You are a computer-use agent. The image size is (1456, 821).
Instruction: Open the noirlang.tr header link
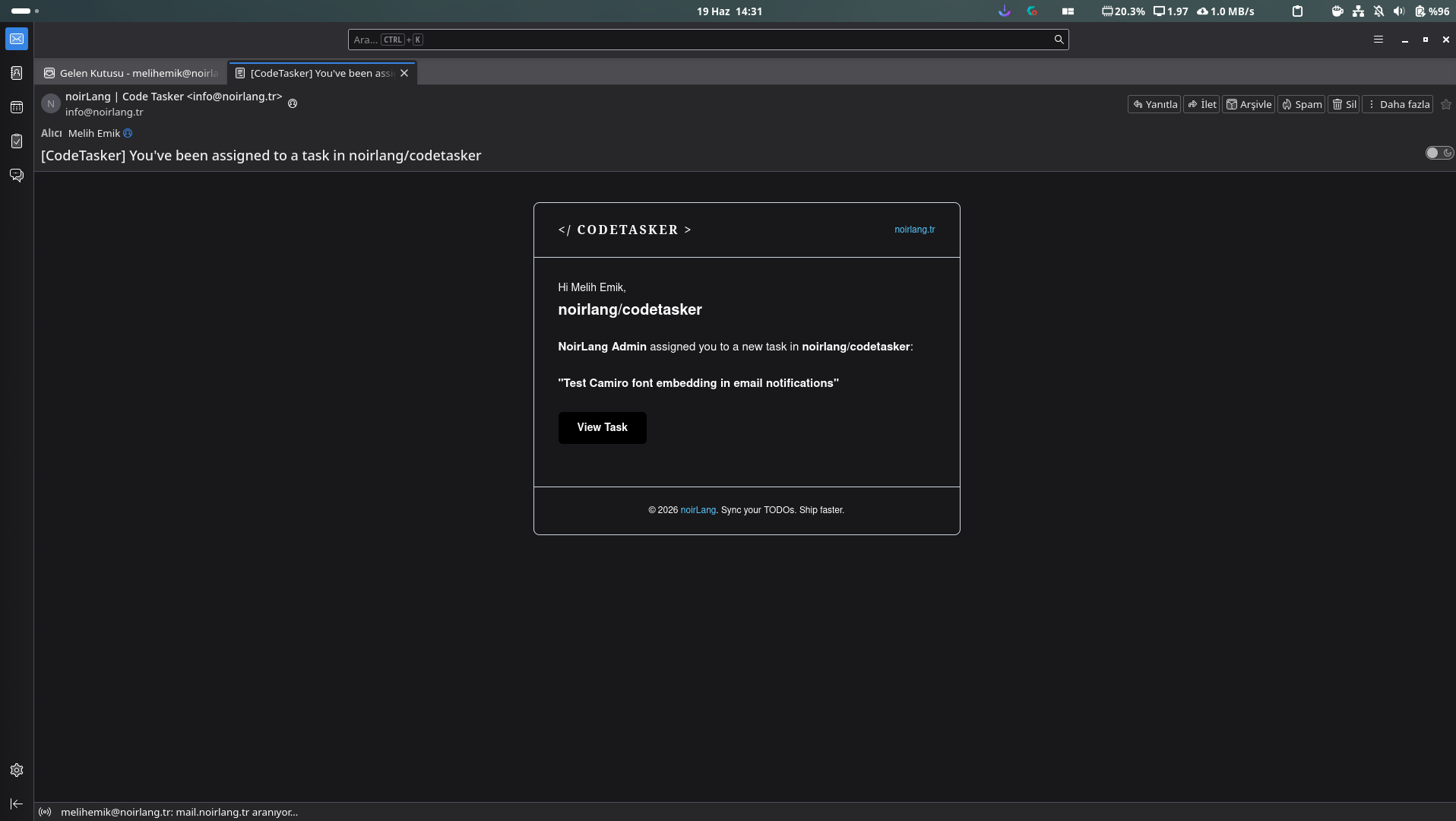915,230
